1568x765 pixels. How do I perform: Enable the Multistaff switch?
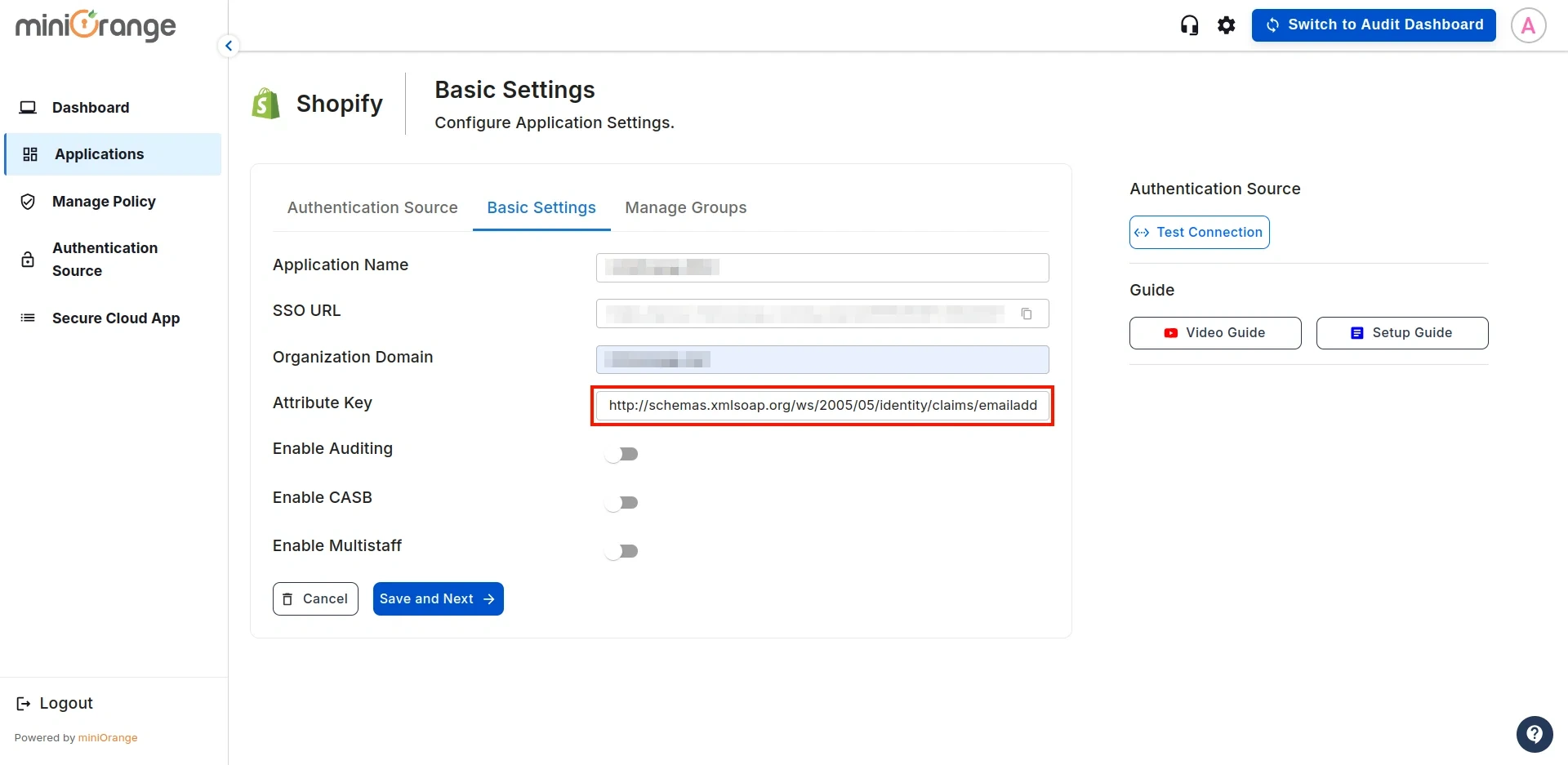tap(622, 550)
